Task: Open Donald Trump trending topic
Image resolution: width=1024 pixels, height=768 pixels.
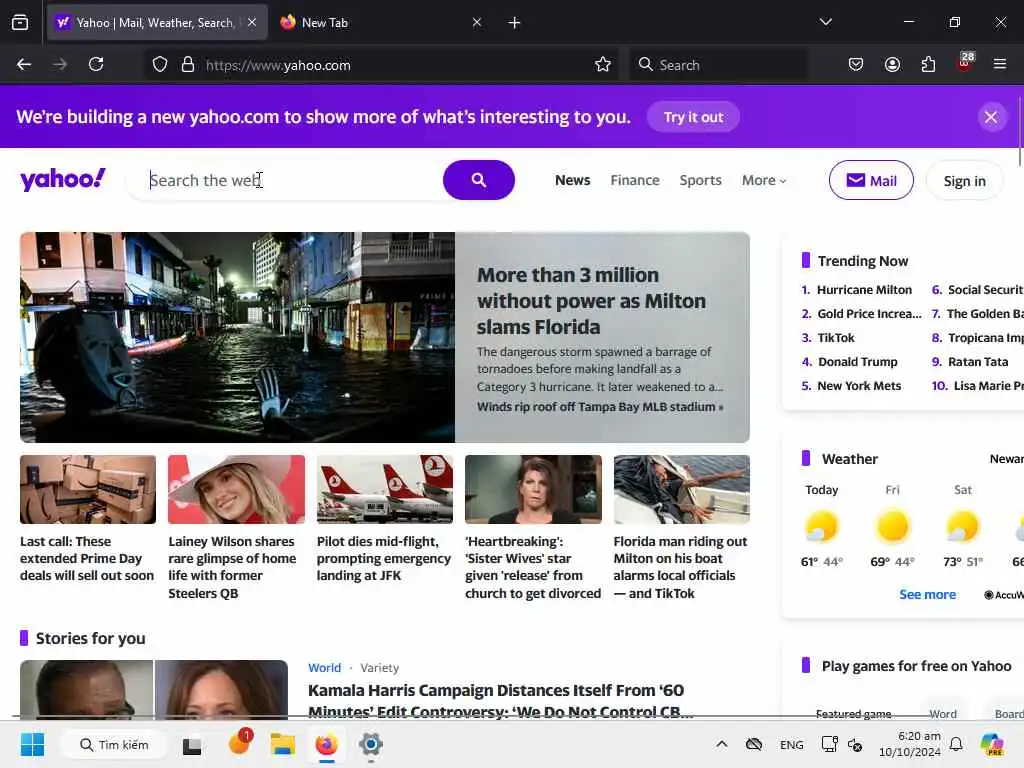Action: (857, 362)
